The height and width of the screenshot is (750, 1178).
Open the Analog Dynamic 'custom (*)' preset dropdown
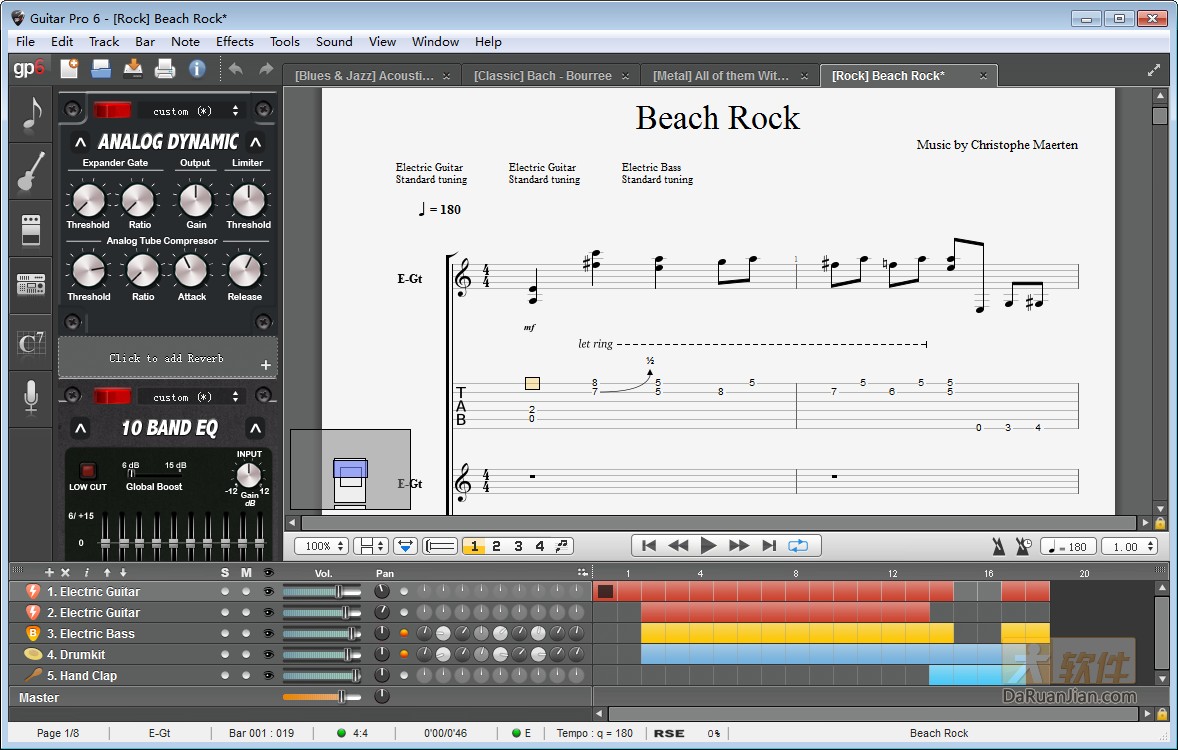tap(192, 110)
